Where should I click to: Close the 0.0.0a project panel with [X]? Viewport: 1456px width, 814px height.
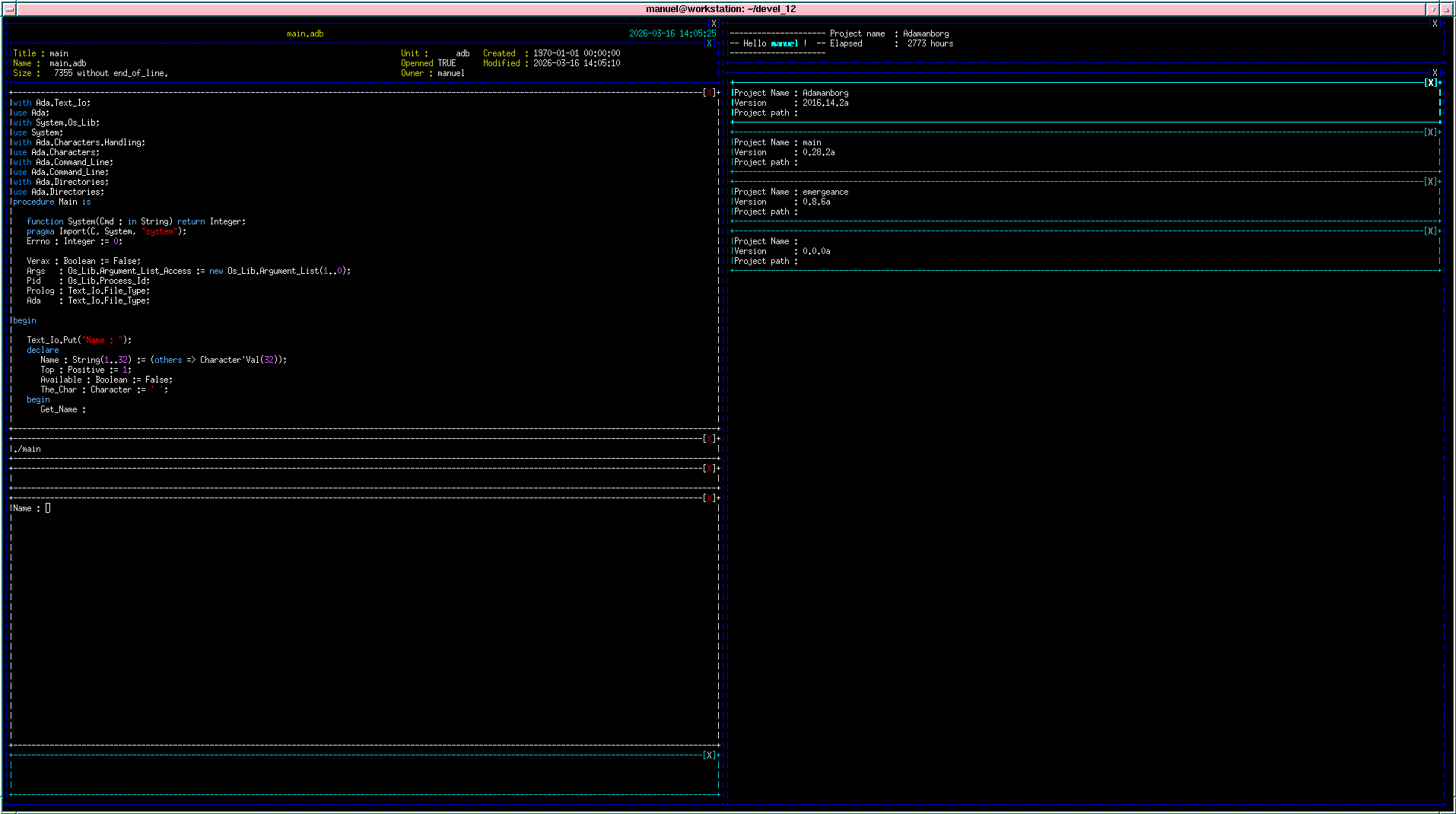[x=1431, y=231]
